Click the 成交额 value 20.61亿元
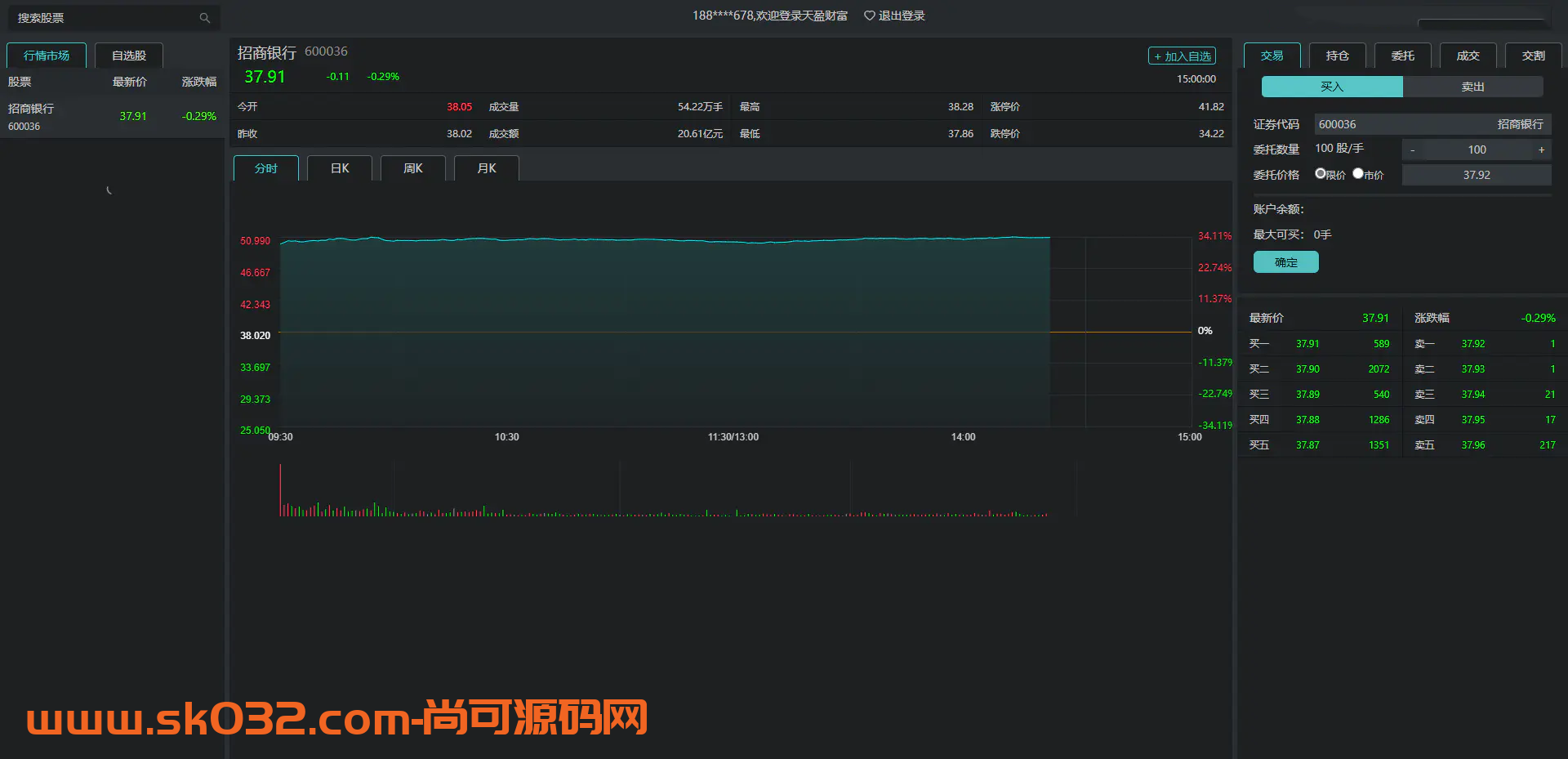This screenshot has width=1568, height=759. (700, 134)
